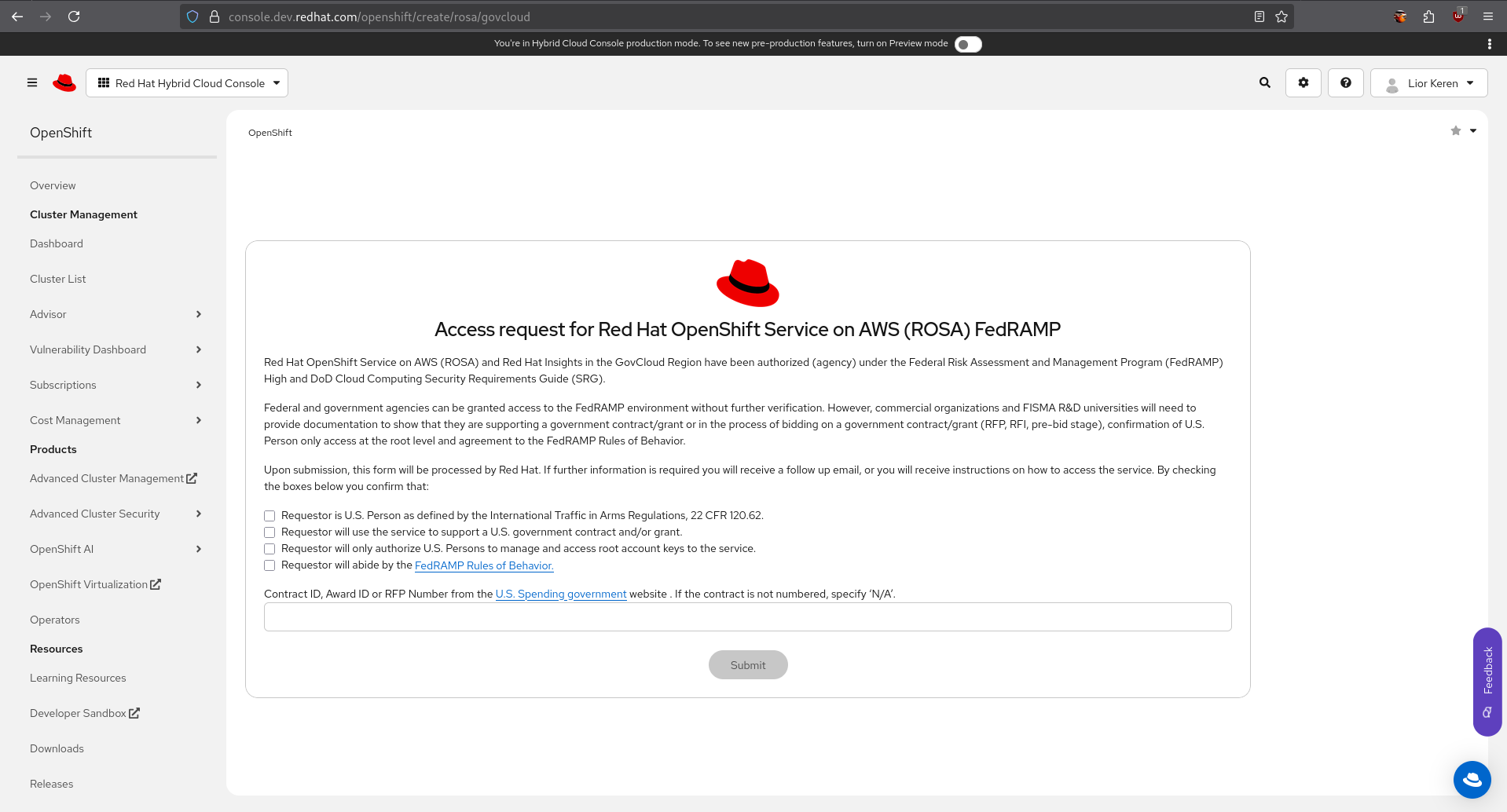This screenshot has width=1507, height=812.
Task: Expand the OpenShift AI section
Action: tap(116, 549)
